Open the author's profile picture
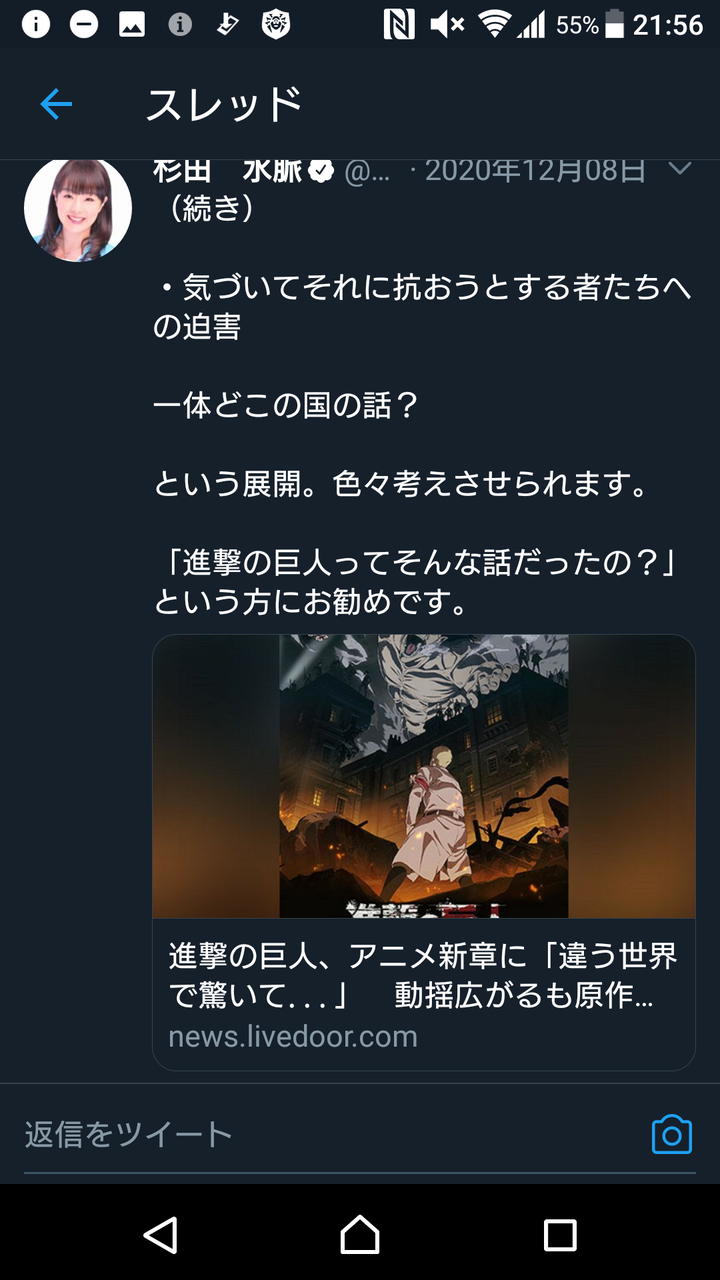Viewport: 720px width, 1280px height. (78, 209)
